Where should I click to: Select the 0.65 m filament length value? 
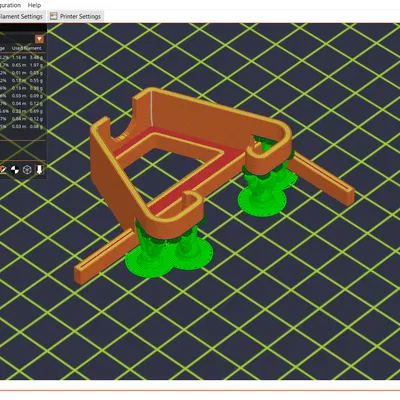[19, 65]
